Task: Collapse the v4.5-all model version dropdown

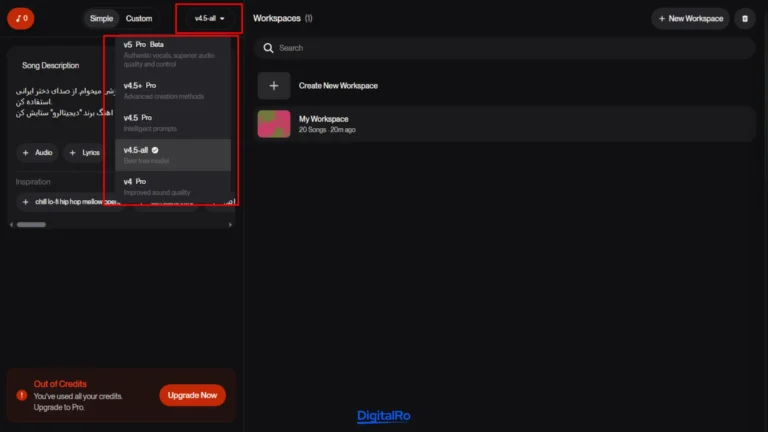Action: pyautogui.click(x=209, y=18)
